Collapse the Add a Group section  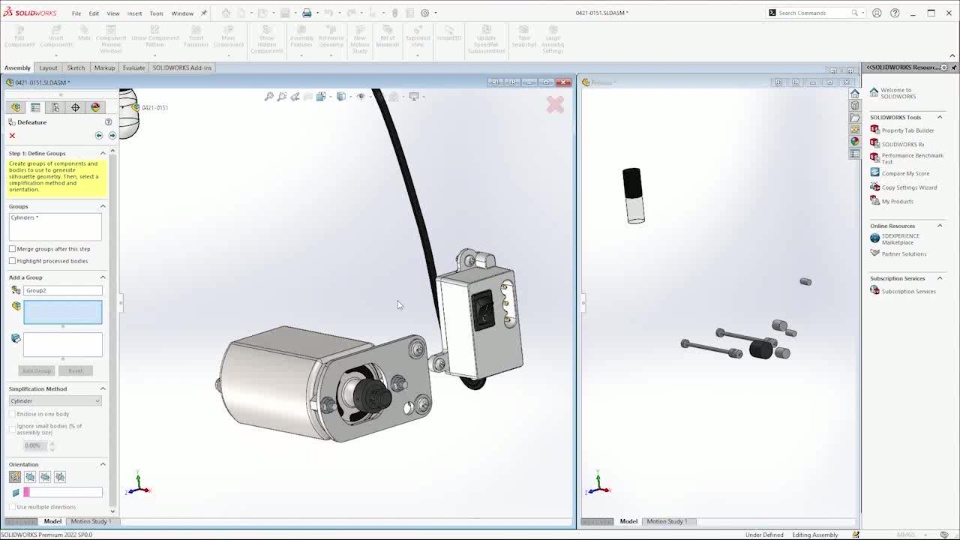coord(103,277)
